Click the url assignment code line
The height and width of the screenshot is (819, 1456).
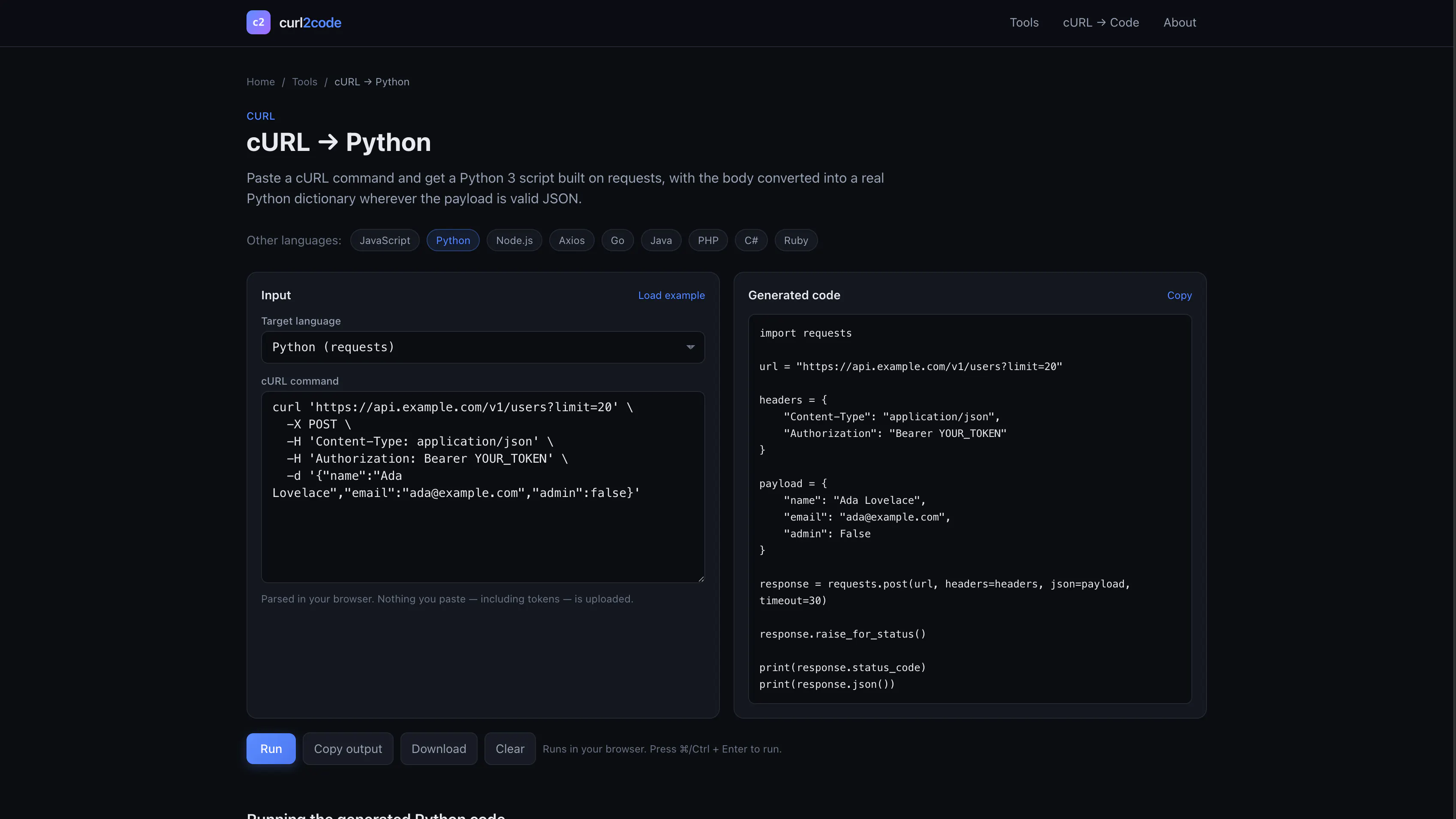click(x=911, y=367)
